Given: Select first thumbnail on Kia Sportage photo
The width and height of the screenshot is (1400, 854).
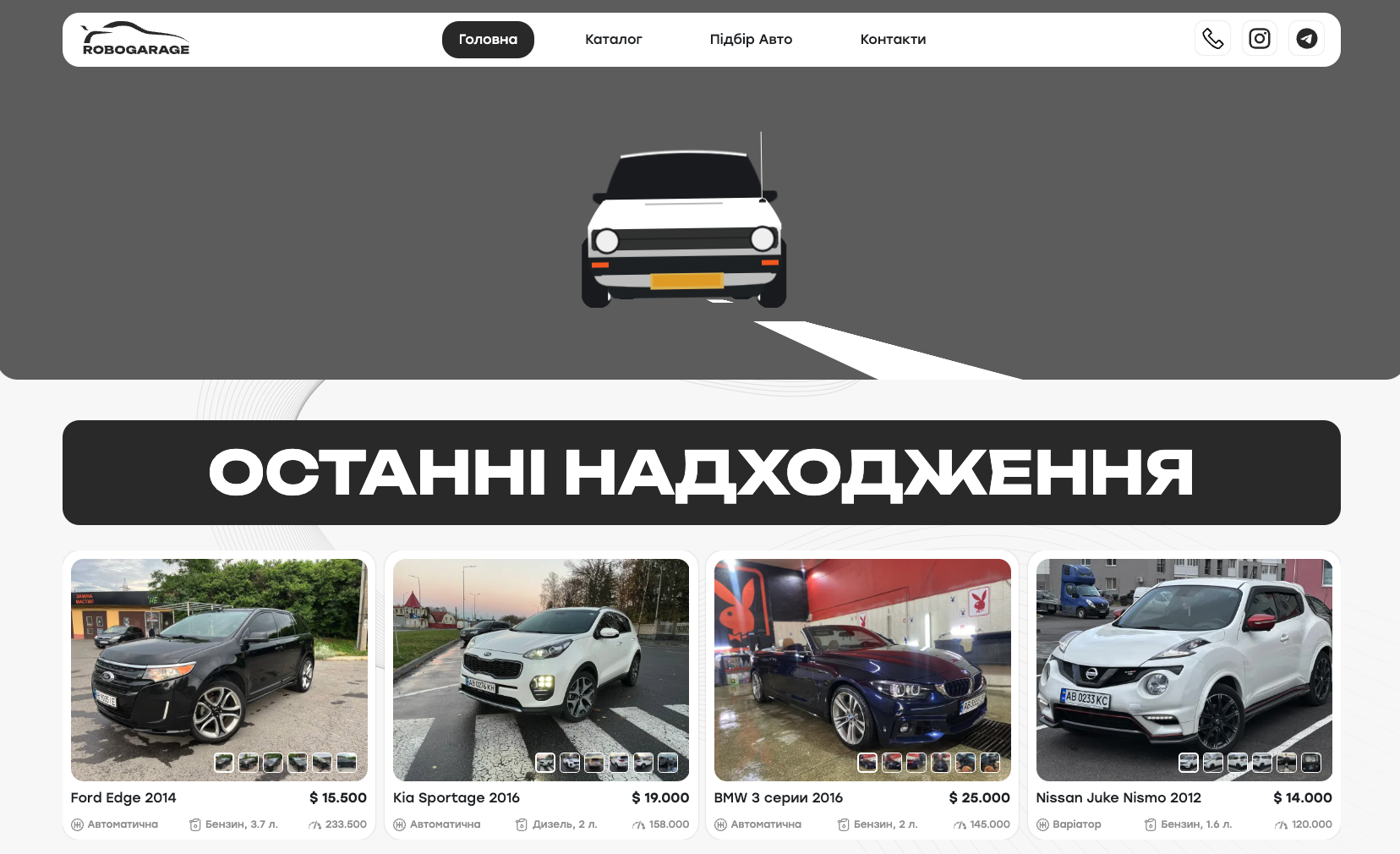Looking at the screenshot, I should coord(545,763).
